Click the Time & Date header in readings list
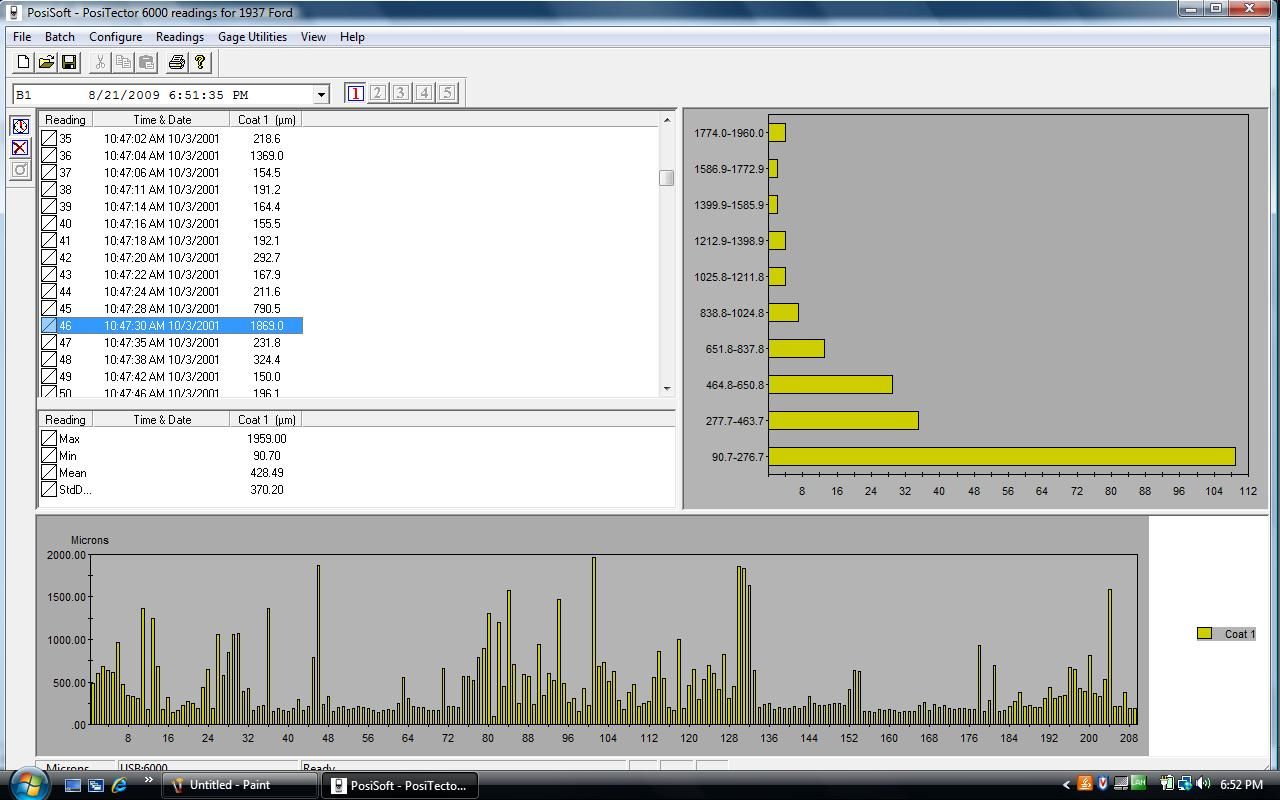The height and width of the screenshot is (800, 1280). click(x=162, y=120)
